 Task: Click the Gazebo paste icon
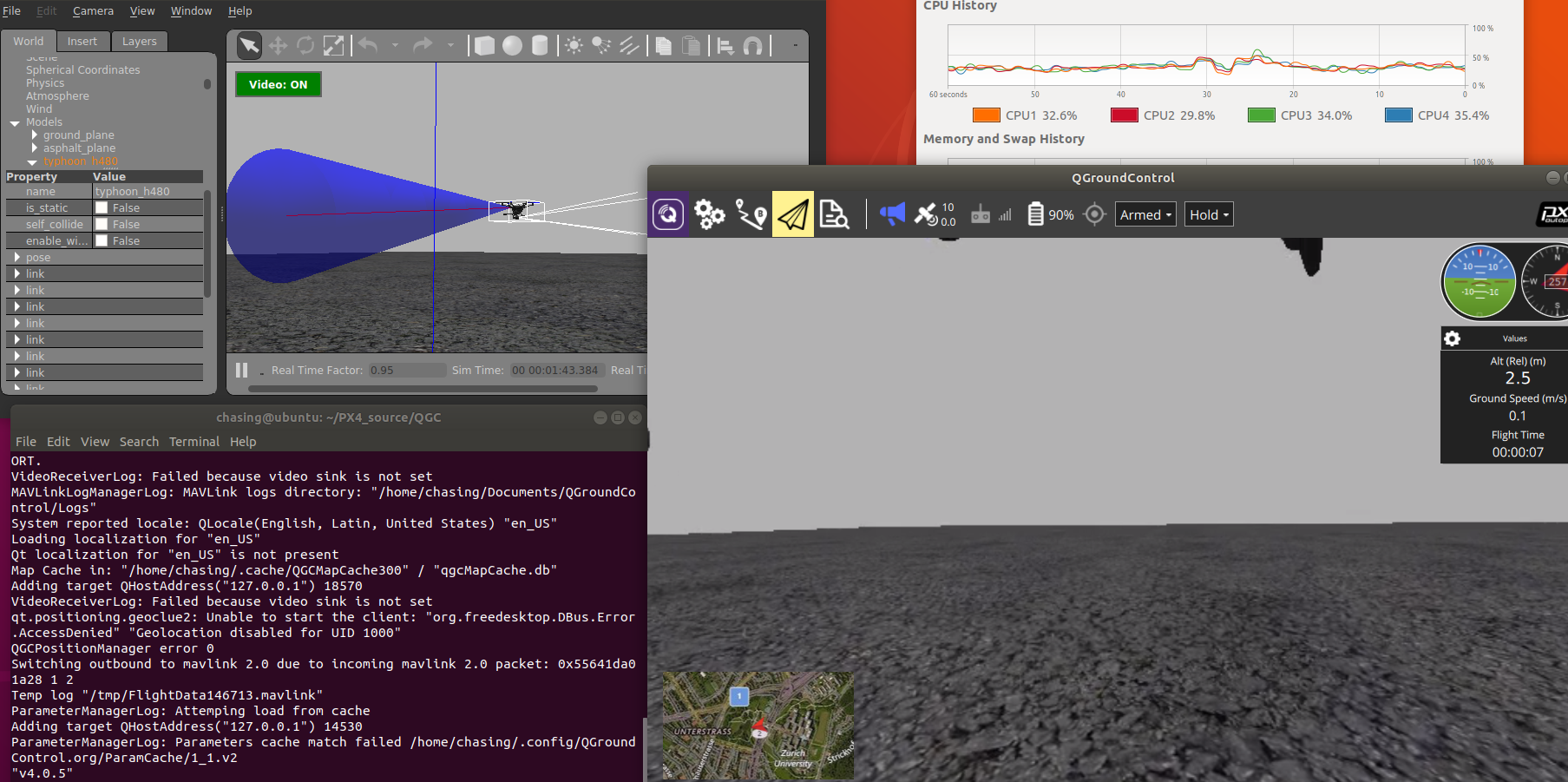692,46
